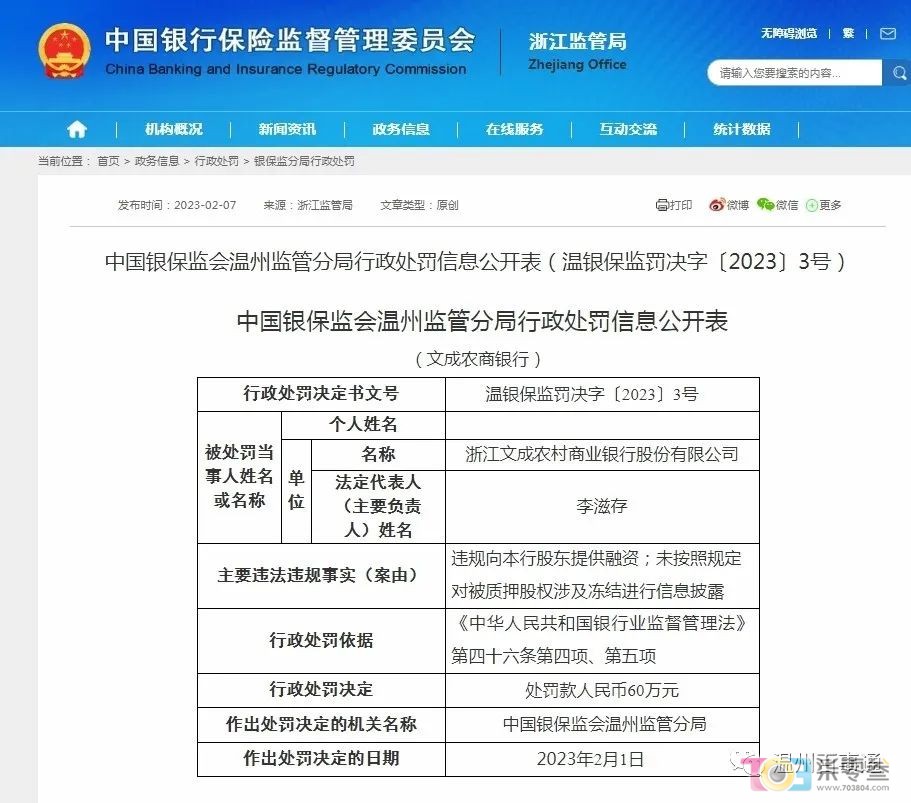Image resolution: width=911 pixels, height=803 pixels.
Task: Expand the 互动交流 navigation item
Action: coord(628,129)
